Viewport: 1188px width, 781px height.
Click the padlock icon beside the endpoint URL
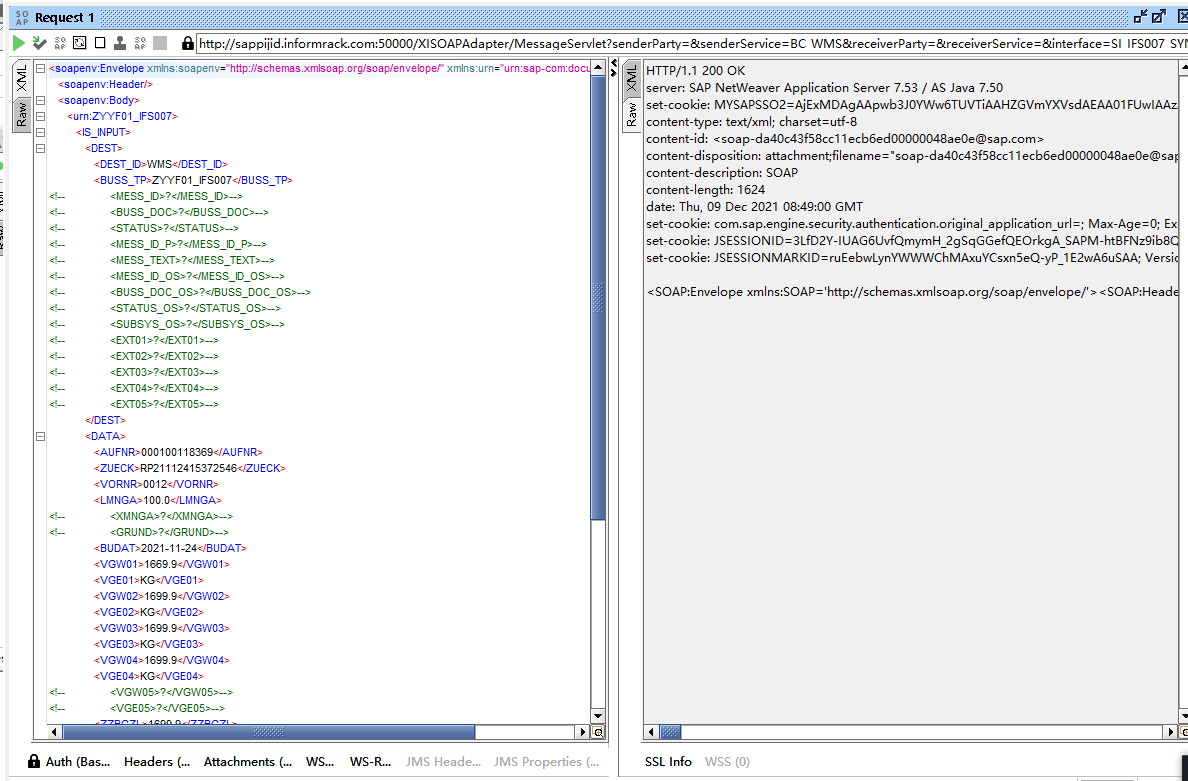187,43
